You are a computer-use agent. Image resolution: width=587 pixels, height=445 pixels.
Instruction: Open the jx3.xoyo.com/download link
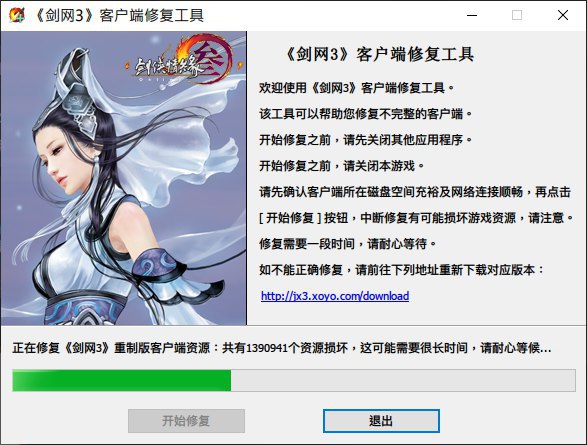point(335,296)
